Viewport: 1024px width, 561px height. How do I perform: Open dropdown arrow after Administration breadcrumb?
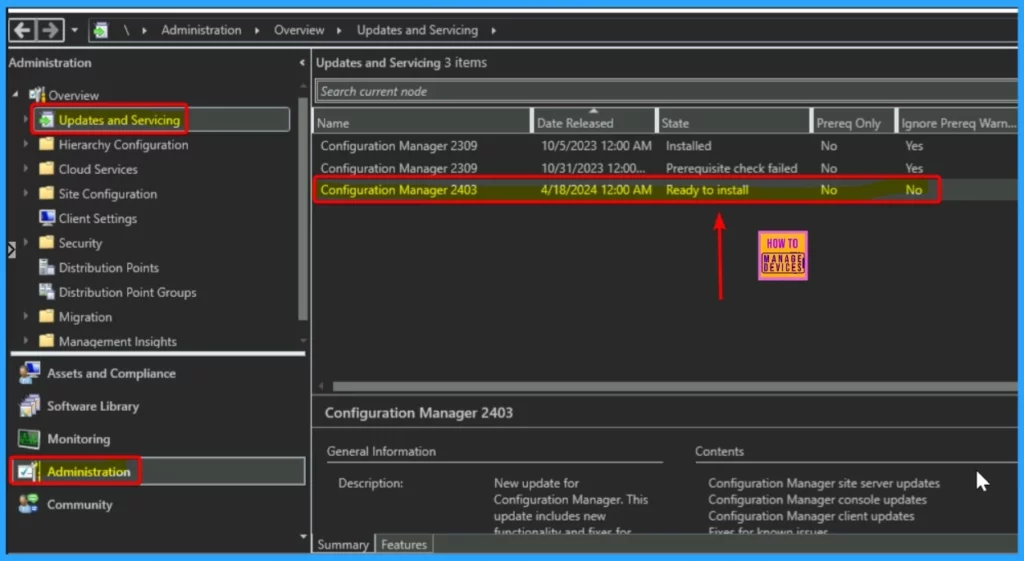(257, 30)
